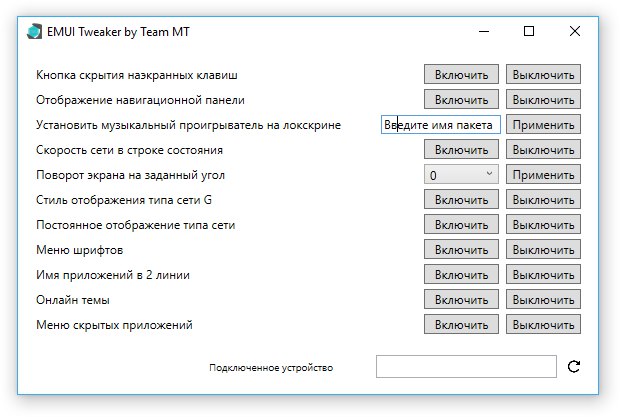Disable Кнопка скрытия наэкранных клавиш option
Image resolution: width=620 pixels, height=417 pixels.
543,74
